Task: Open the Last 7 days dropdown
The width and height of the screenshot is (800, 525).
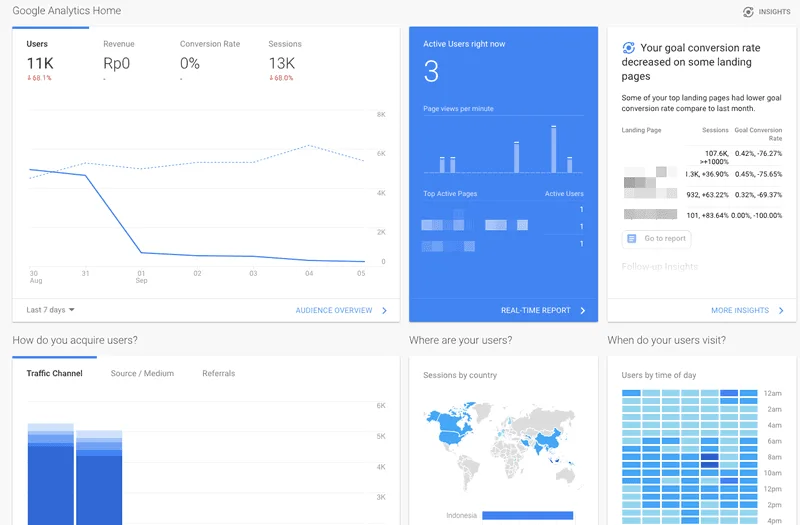Action: 51,310
